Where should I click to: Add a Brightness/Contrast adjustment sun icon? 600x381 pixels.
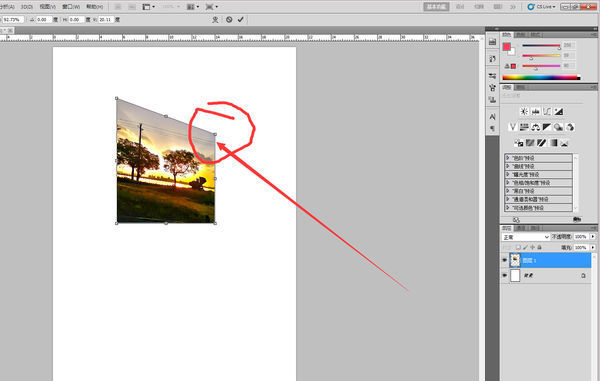(524, 112)
